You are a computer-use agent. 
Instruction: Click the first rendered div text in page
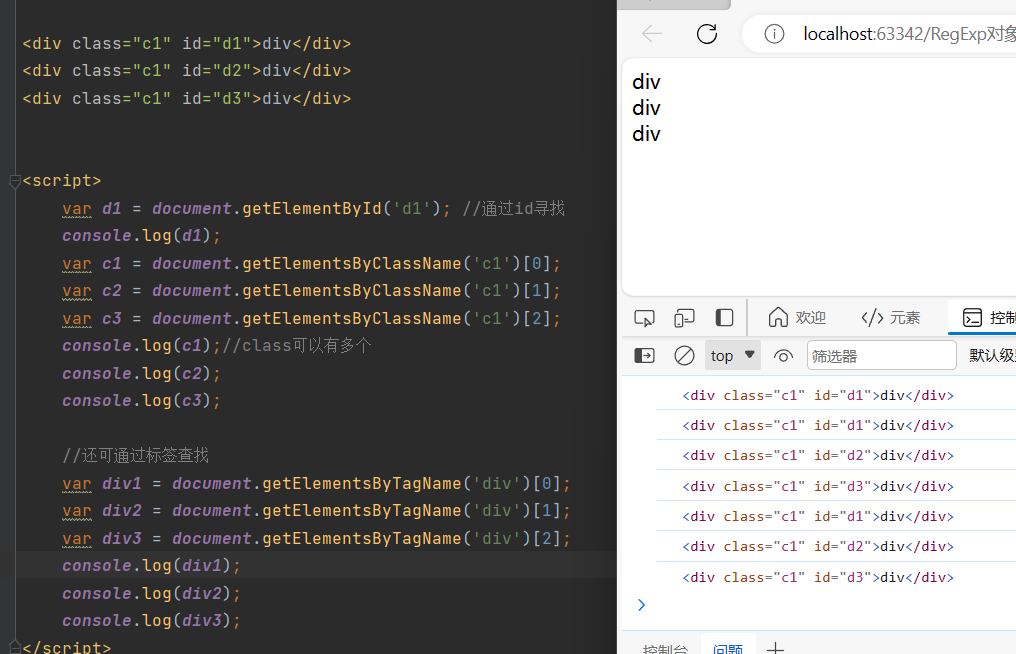tap(646, 82)
